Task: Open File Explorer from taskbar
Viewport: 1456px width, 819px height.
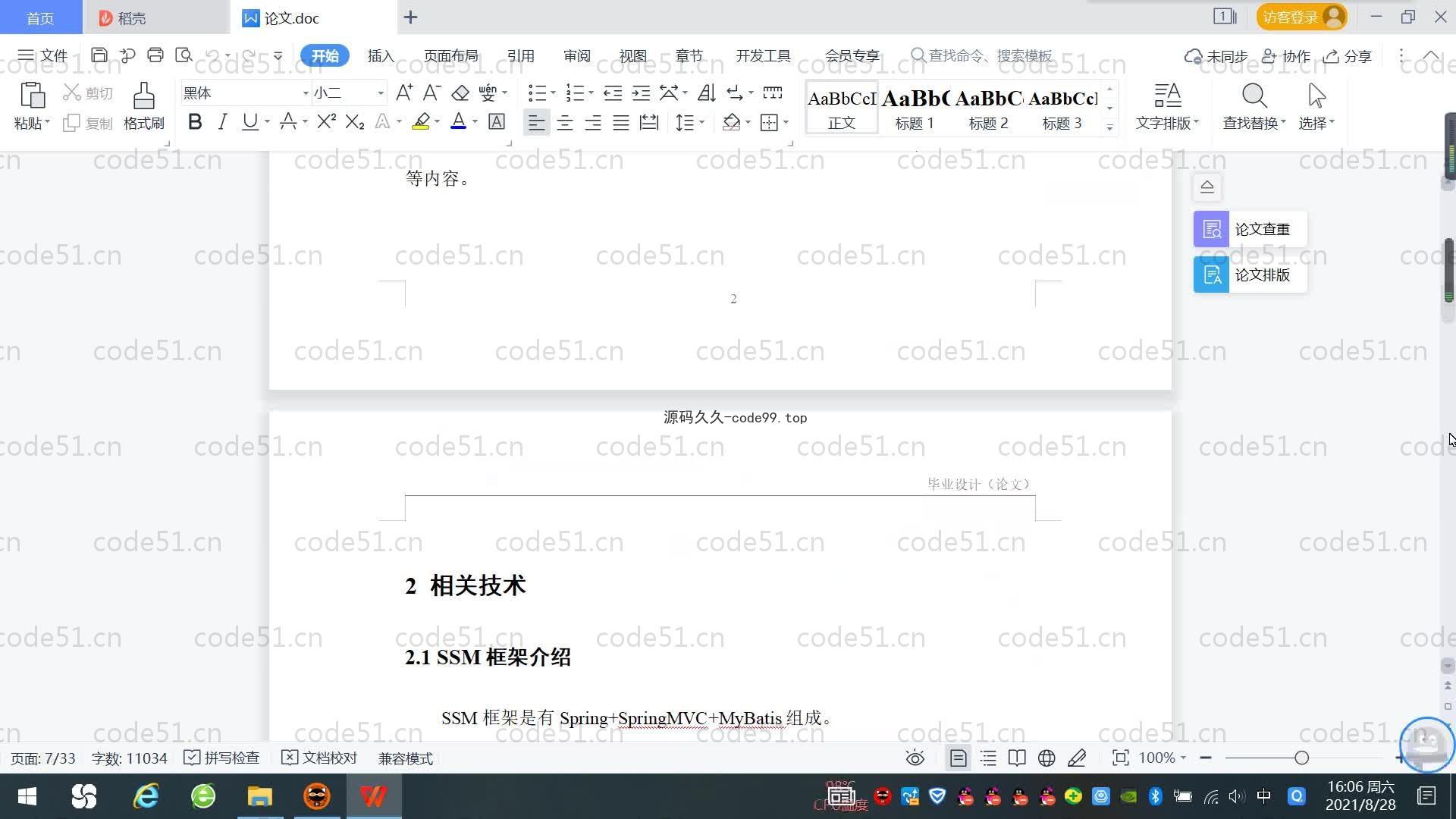Action: 259,796
